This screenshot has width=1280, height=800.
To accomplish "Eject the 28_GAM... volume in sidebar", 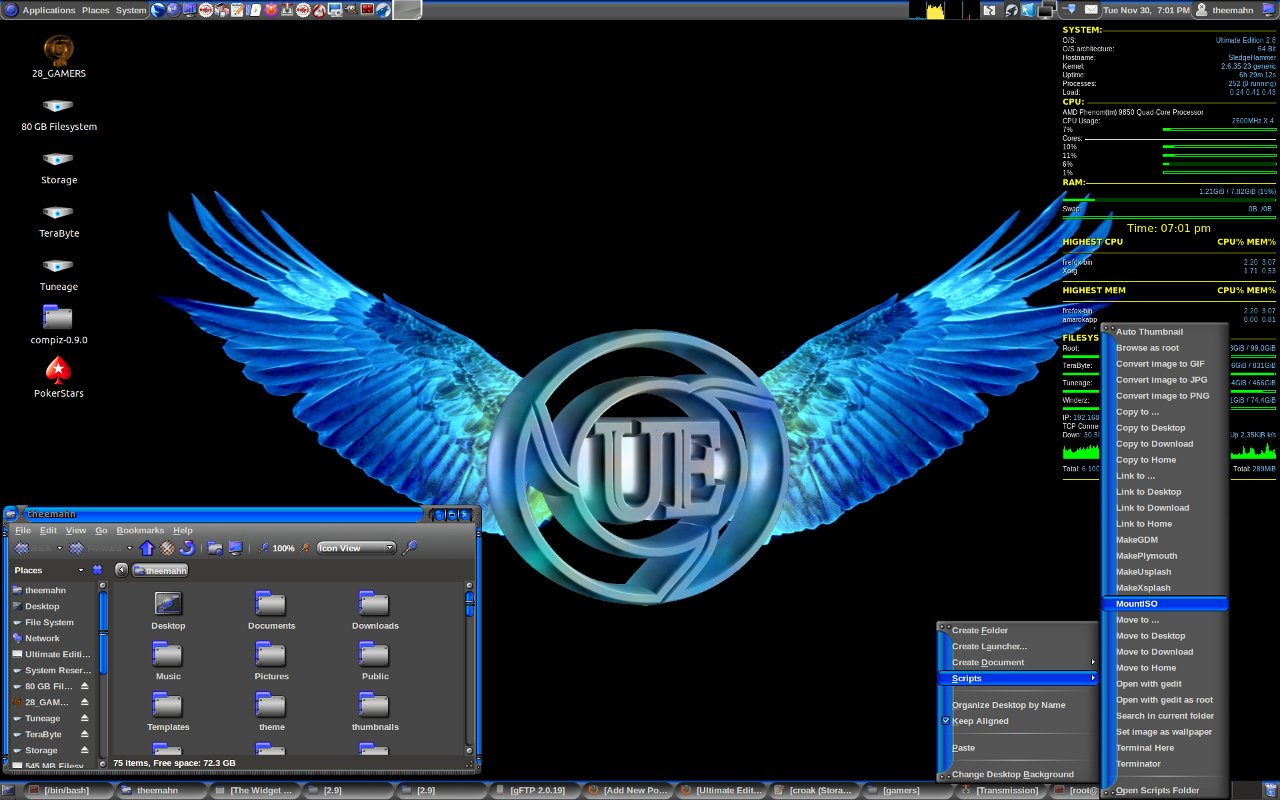I will 85,702.
